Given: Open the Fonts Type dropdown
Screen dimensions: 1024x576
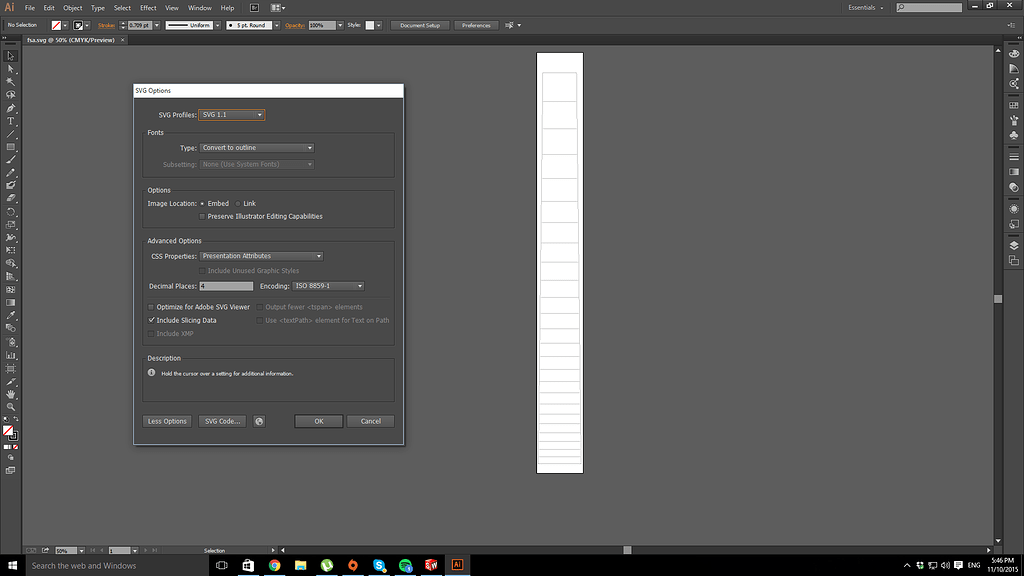Looking at the screenshot, I should (257, 148).
